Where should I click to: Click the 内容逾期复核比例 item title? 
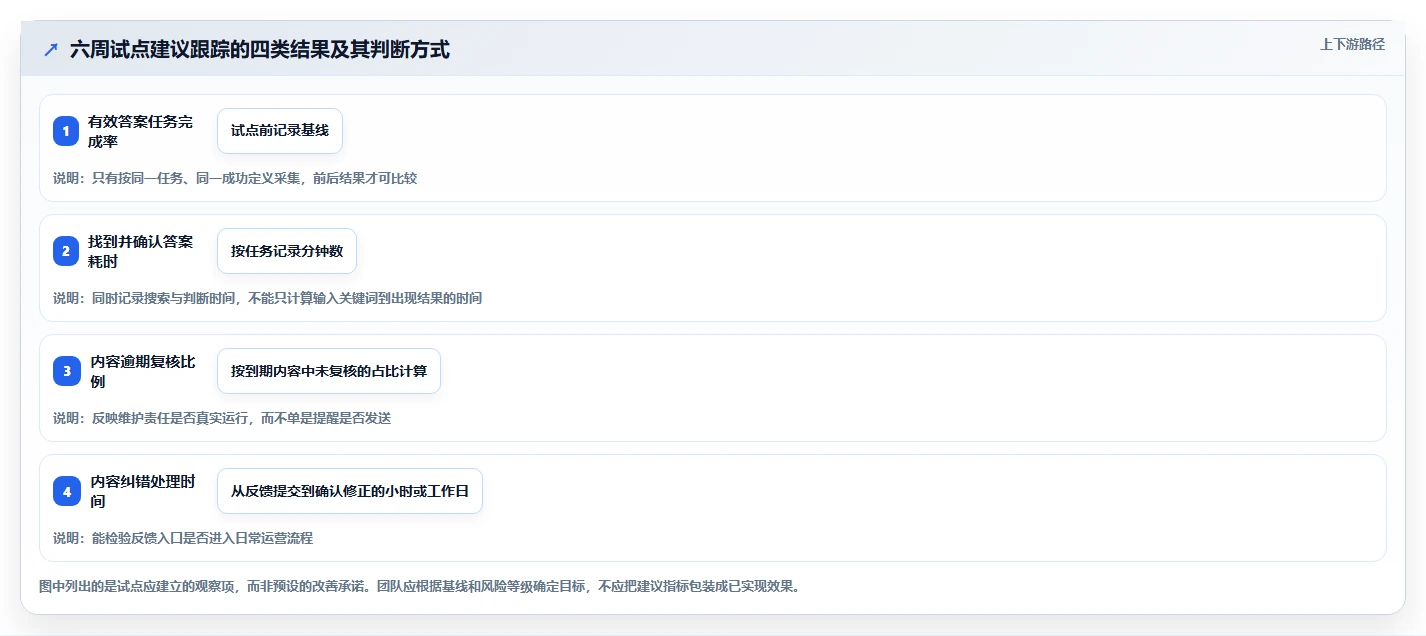pyautogui.click(x=143, y=371)
